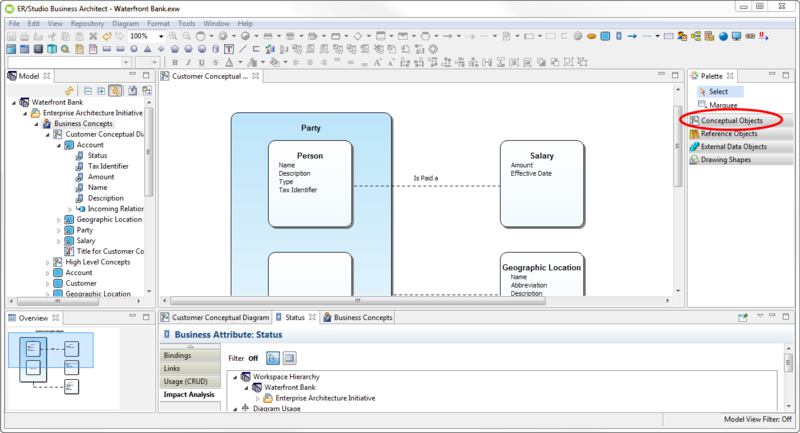Toggle table view filter button beside Filter Off
800x433 pixels.
(x=289, y=358)
